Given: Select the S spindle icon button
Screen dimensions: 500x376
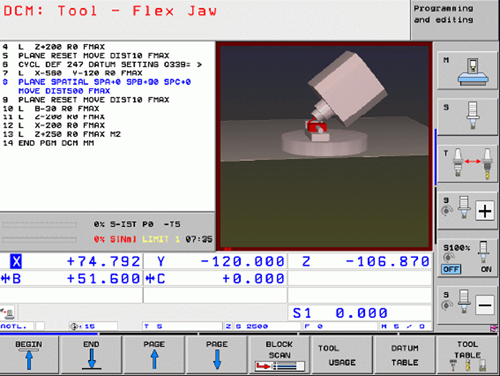Looking at the screenshot, I should 467,116.
